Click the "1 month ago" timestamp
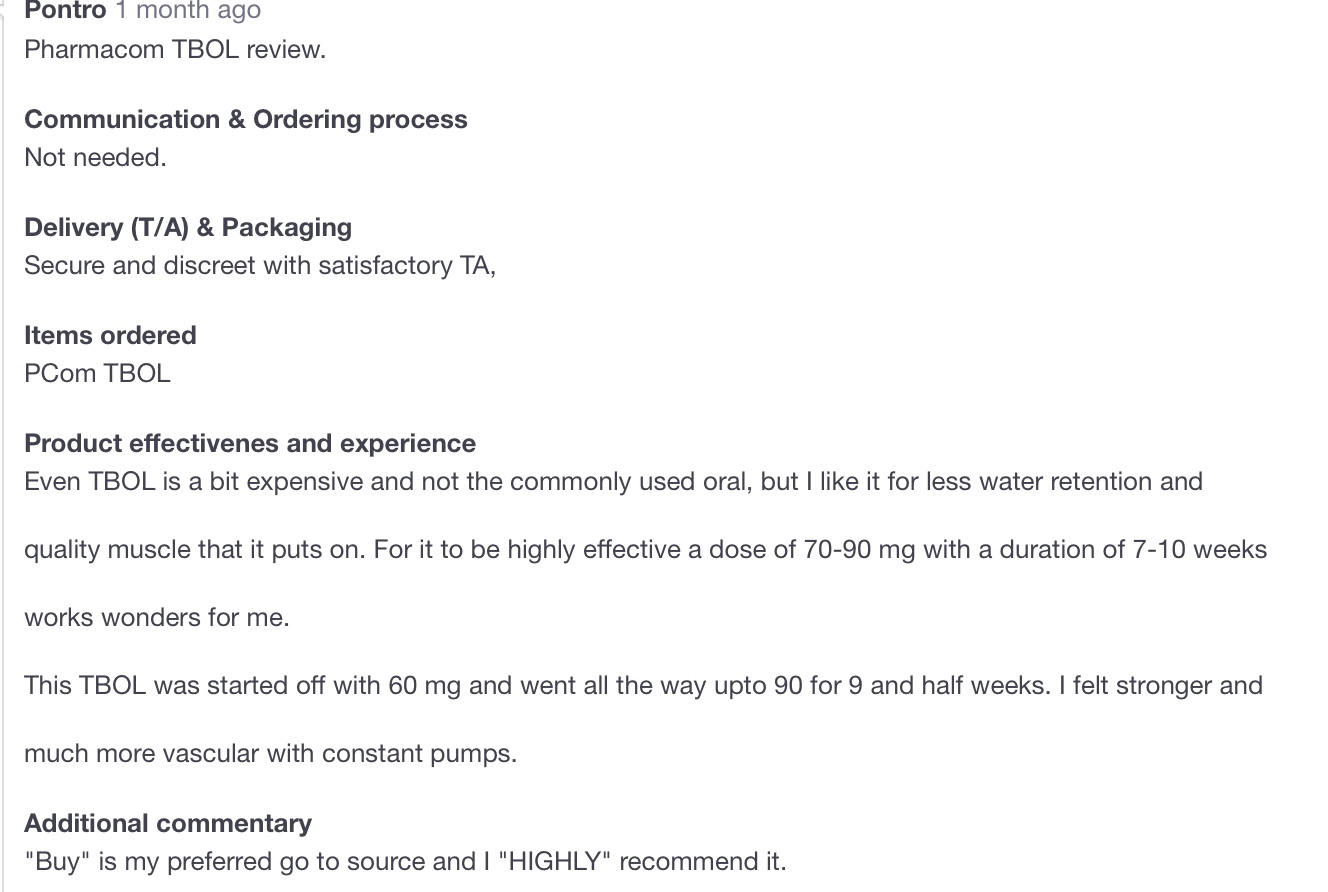 click(x=188, y=11)
